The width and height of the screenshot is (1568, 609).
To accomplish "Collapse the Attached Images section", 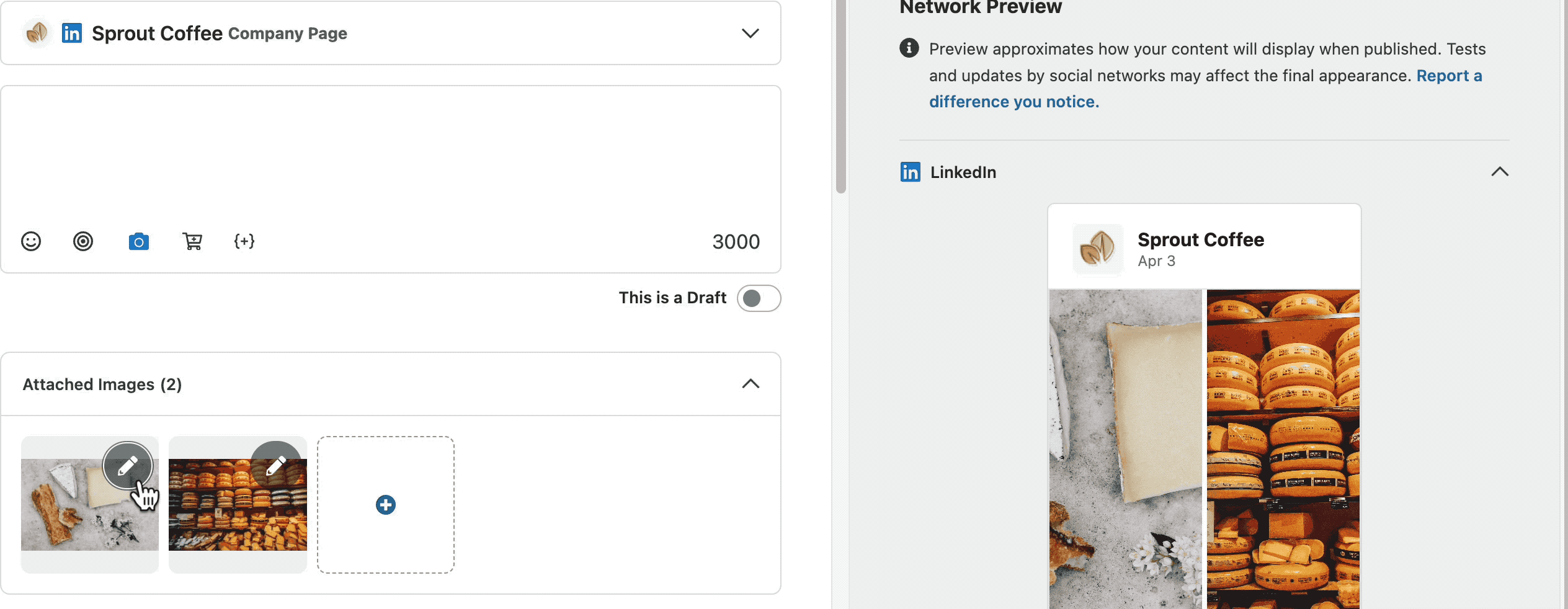I will 751,384.
